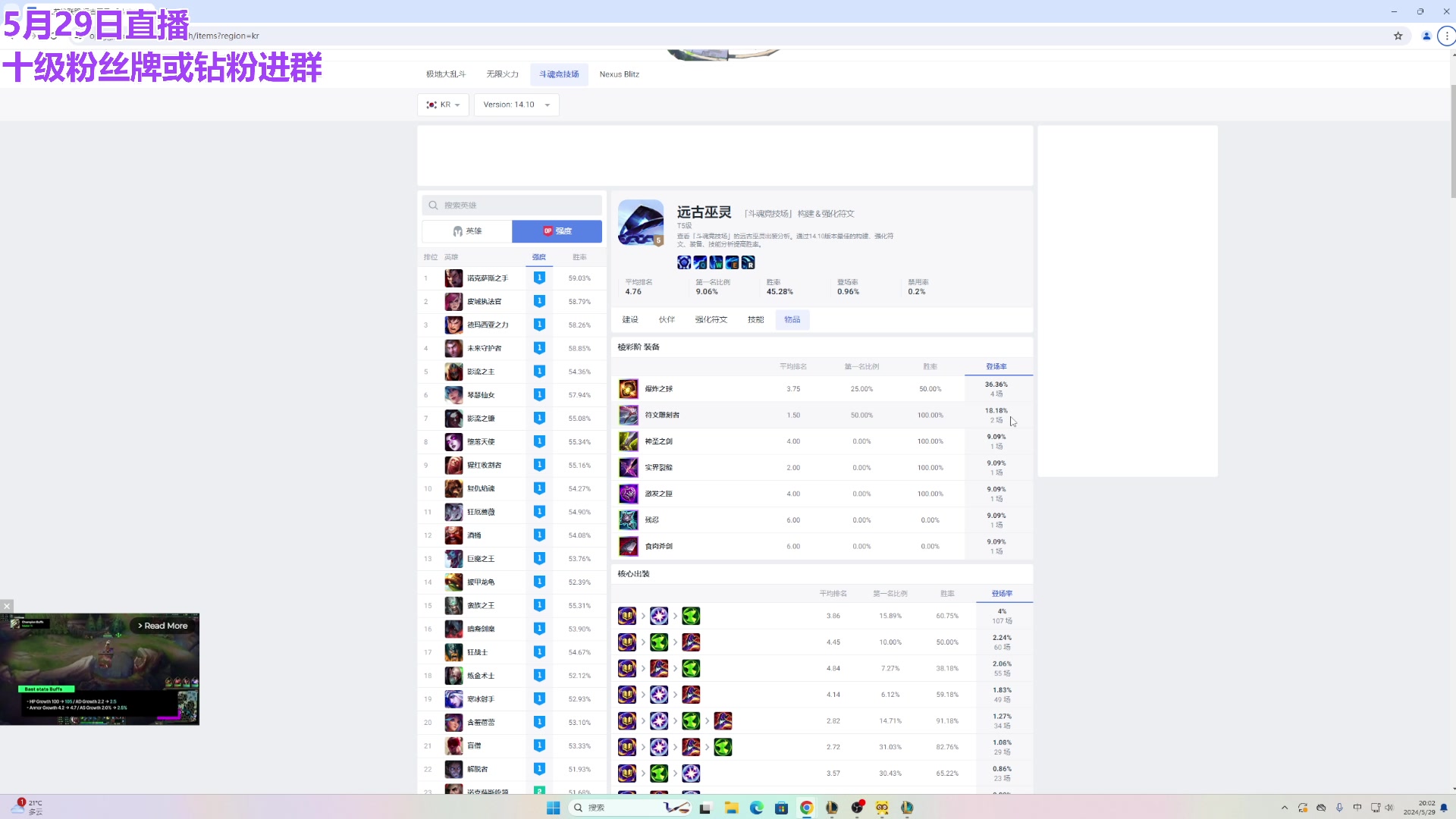Click the R skill icon under 远古巫灵
The height and width of the screenshot is (819, 1456).
click(748, 262)
